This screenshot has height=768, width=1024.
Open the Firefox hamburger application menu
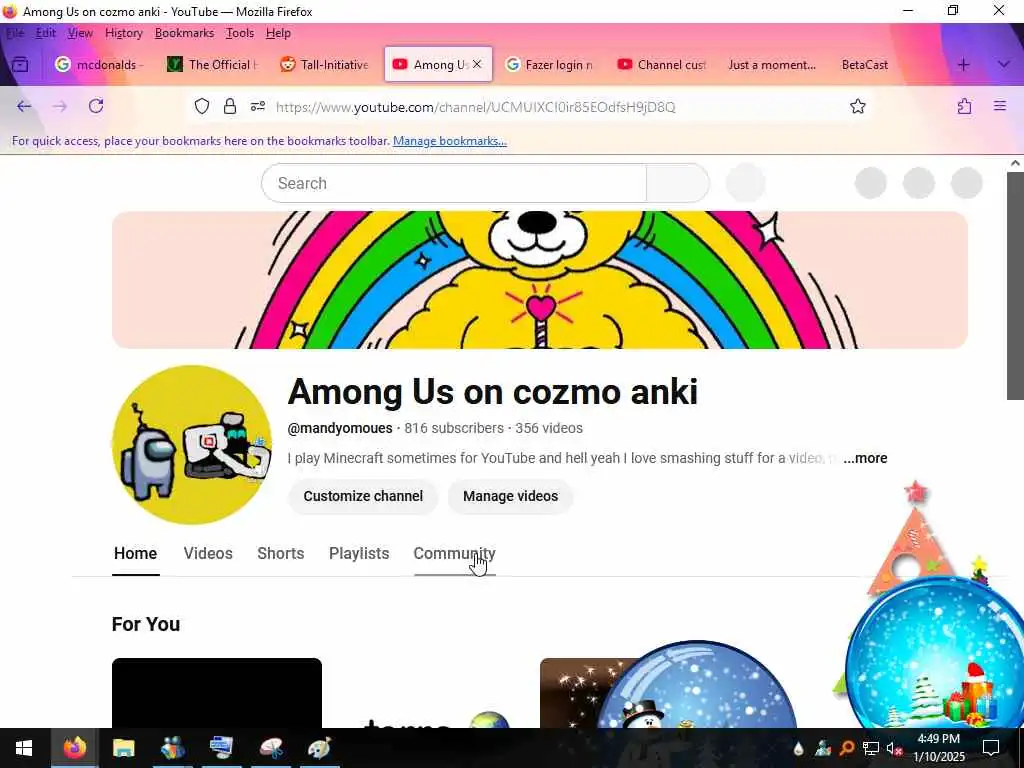point(1000,106)
